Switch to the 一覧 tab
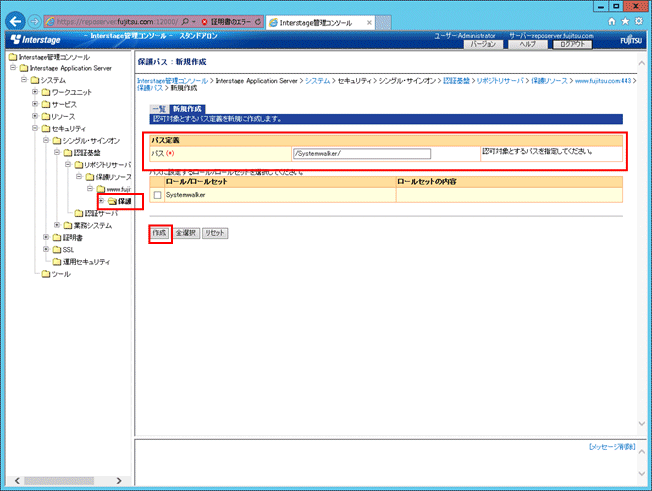This screenshot has height=491, width=652. pyautogui.click(x=158, y=107)
